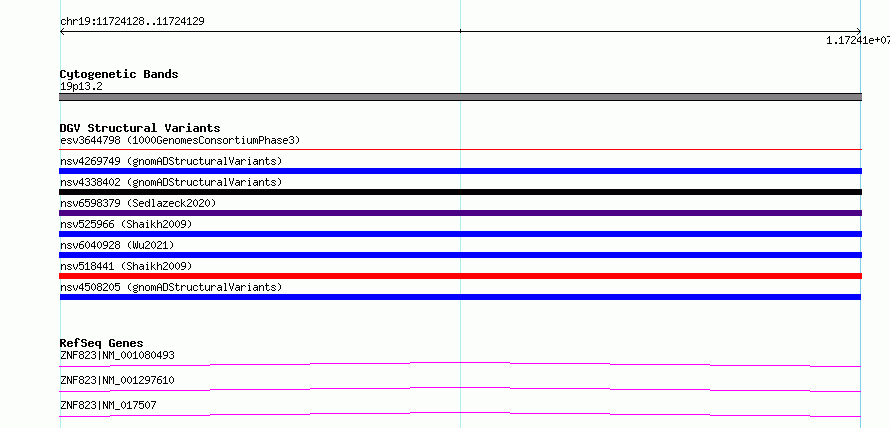Click the blue bar under nsv4269749

(460, 171)
